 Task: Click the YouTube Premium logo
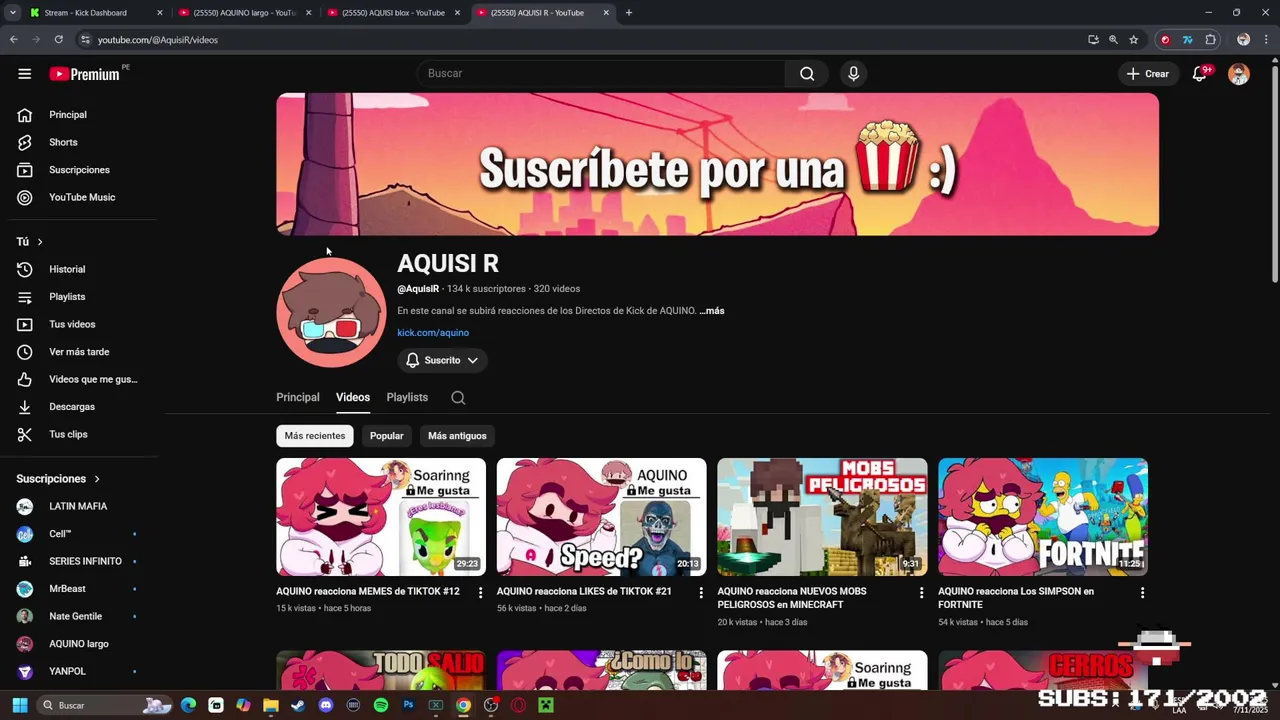[x=85, y=74]
